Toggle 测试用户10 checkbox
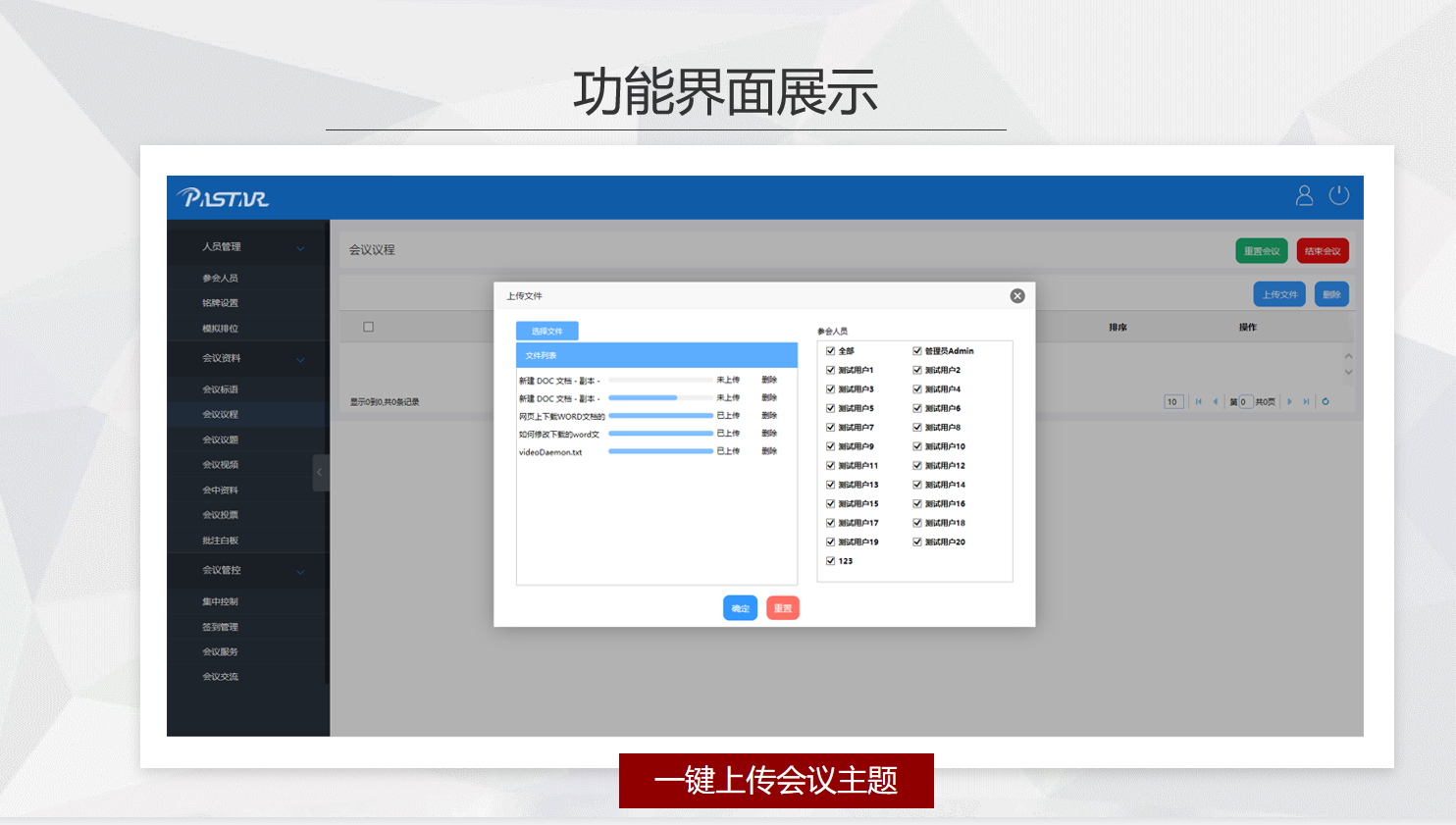1456x825 pixels. 916,446
